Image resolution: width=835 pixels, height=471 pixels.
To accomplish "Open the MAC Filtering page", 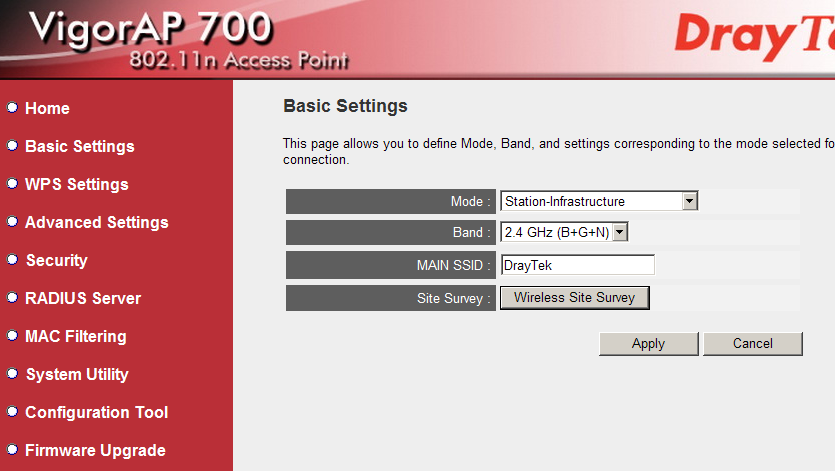I will tap(75, 336).
